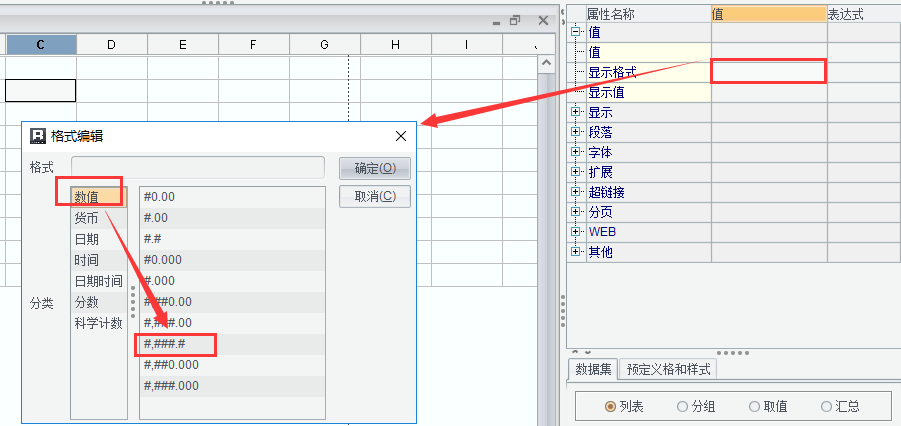Click the 确定(O) button

click(x=375, y=168)
